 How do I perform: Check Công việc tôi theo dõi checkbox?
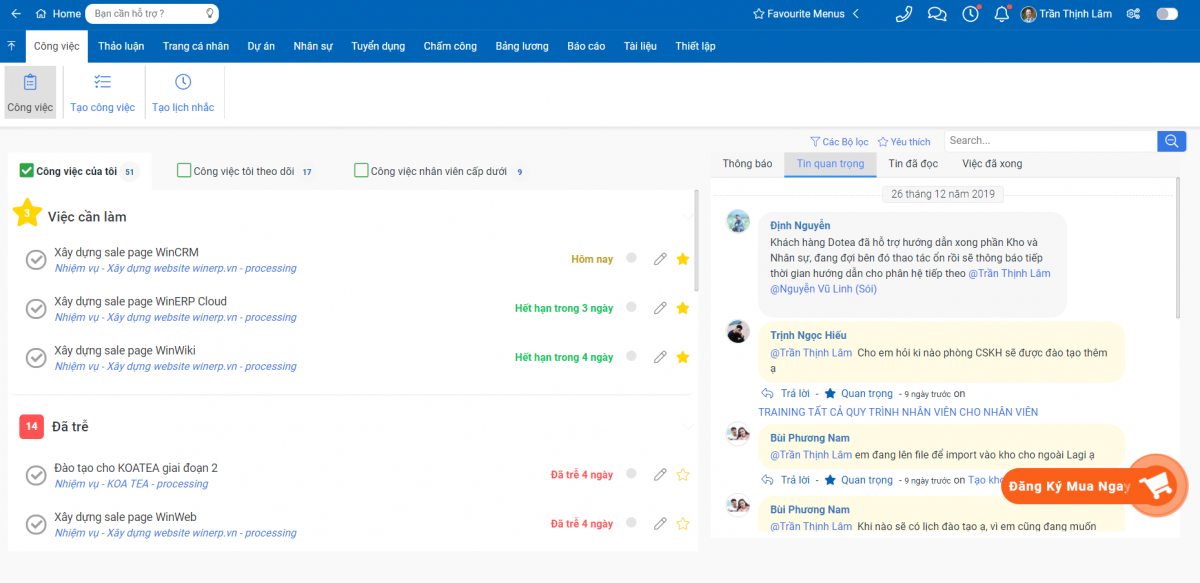(184, 171)
